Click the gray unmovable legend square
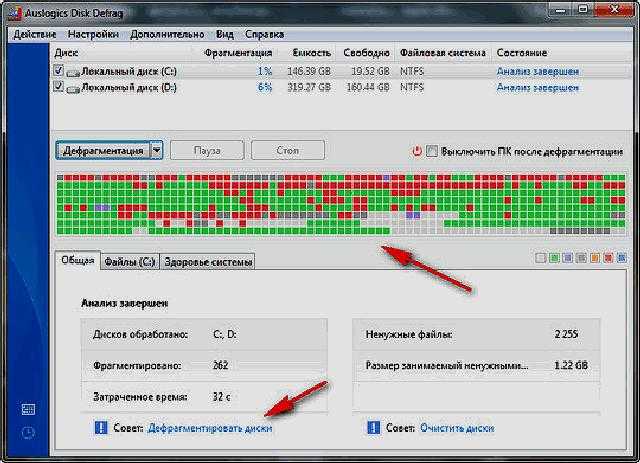Image resolution: width=640 pixels, height=463 pixels. click(581, 258)
